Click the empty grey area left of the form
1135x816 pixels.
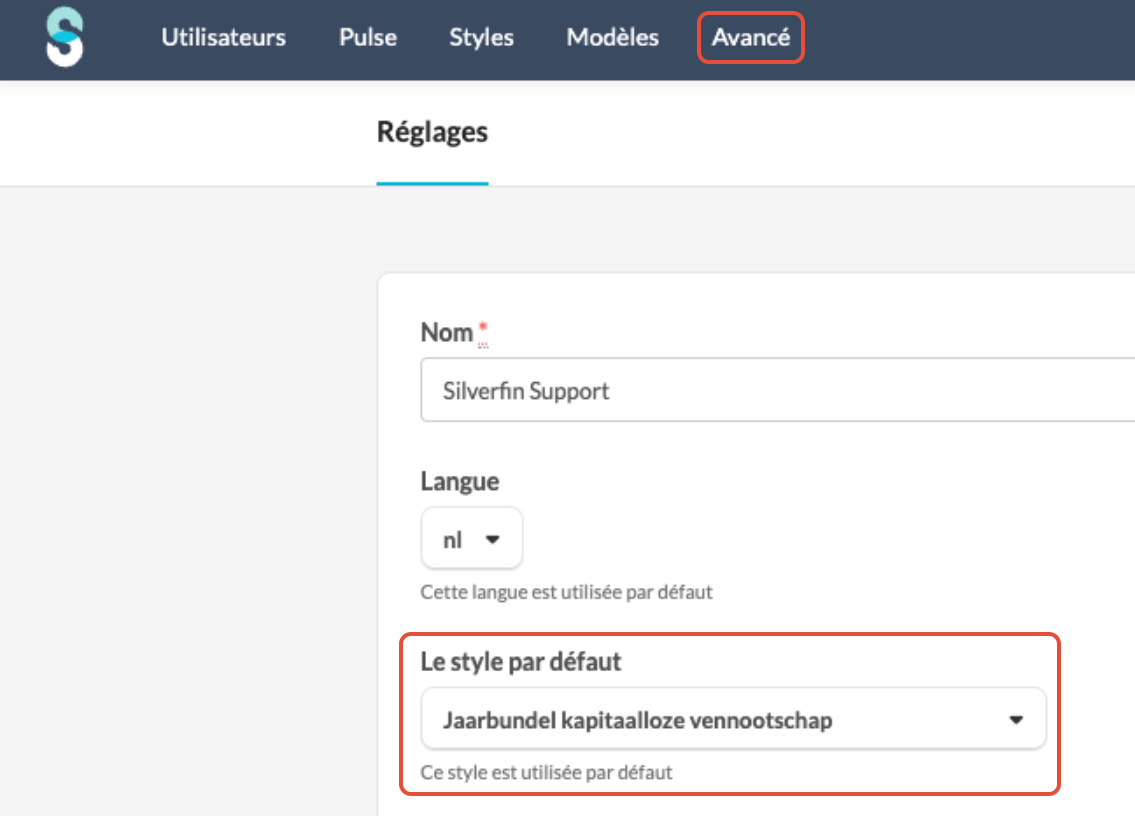point(180,500)
